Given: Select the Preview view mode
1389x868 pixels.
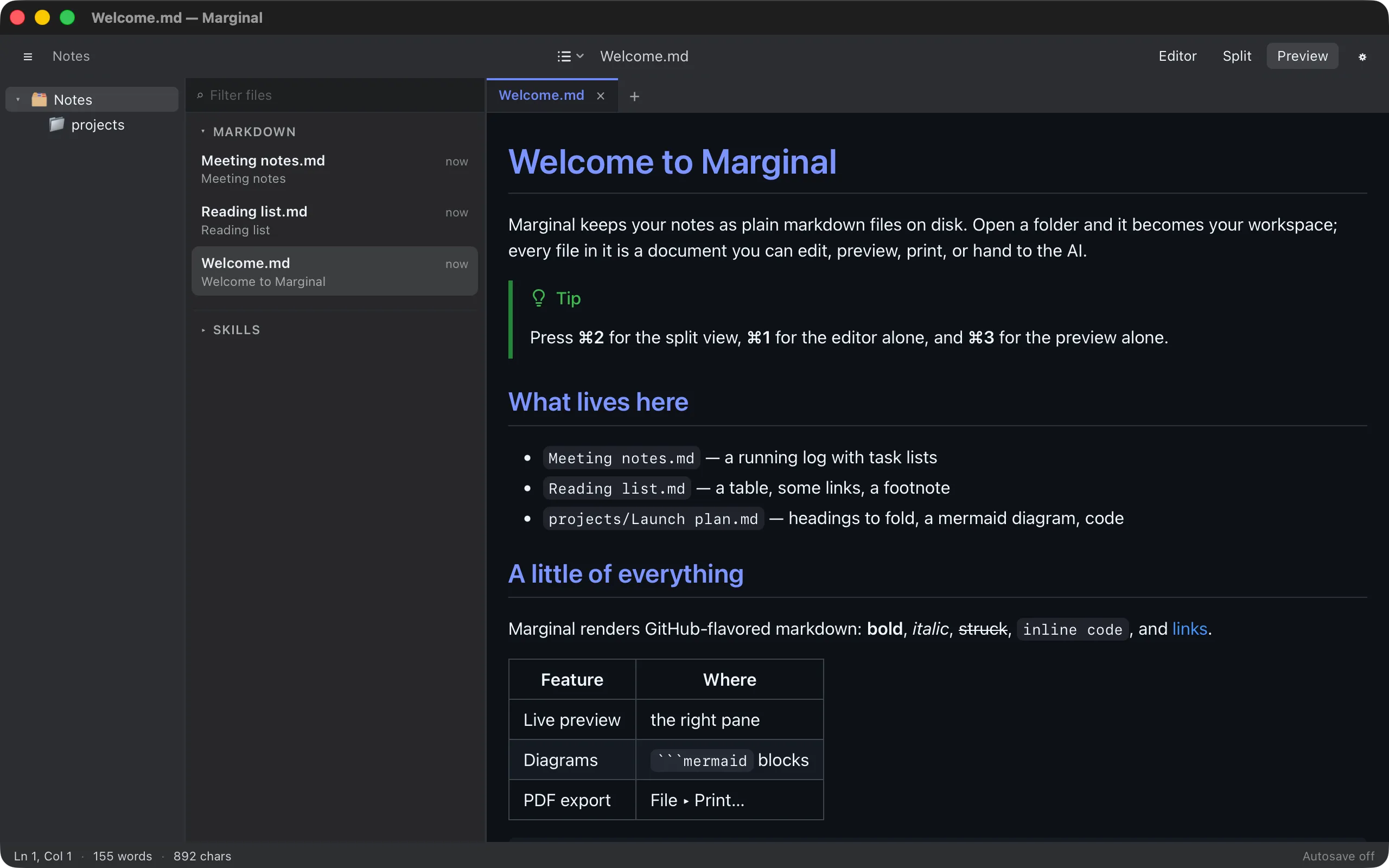Looking at the screenshot, I should (1302, 56).
